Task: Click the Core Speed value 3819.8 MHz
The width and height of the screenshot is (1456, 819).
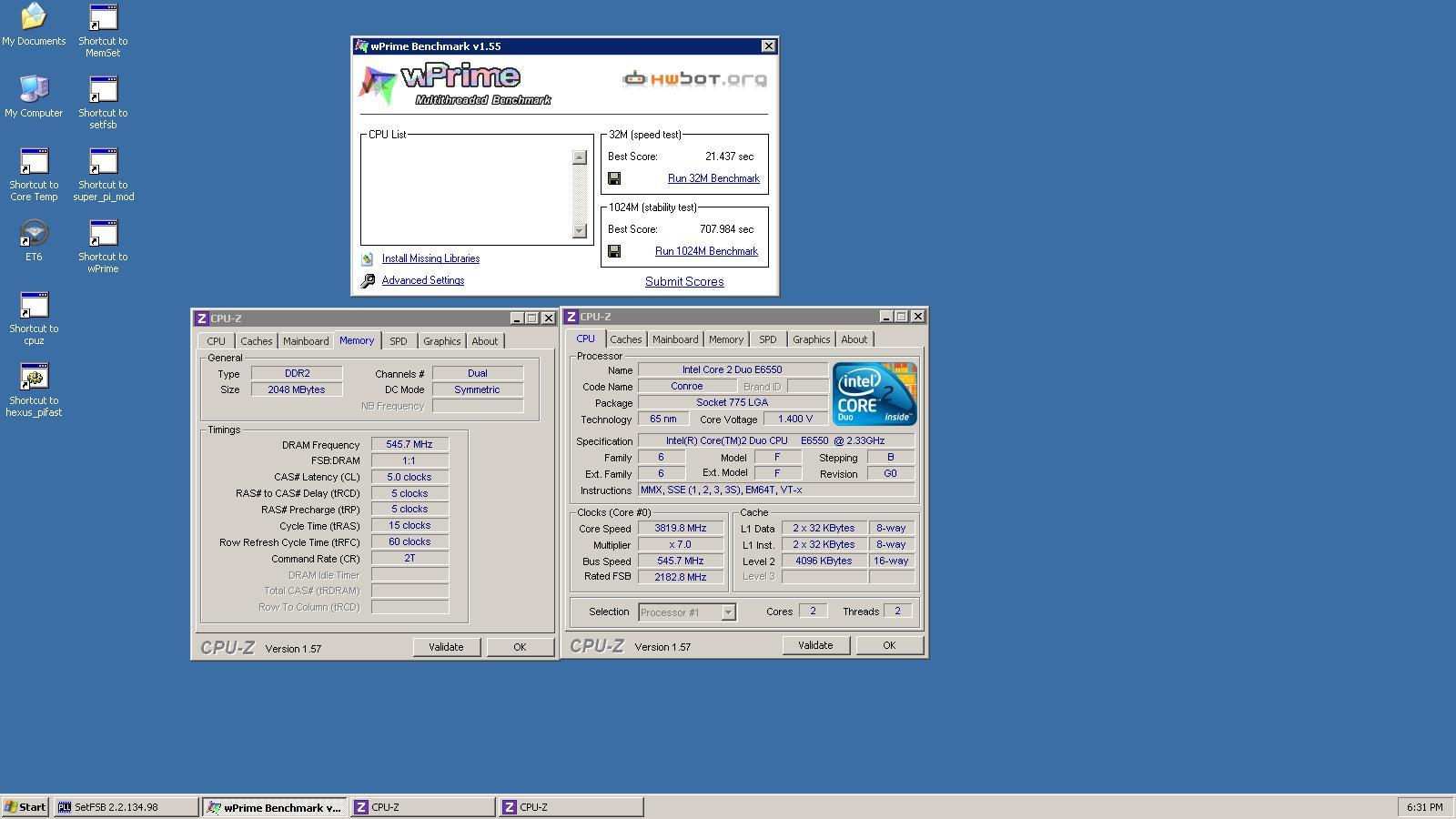Action: pos(680,528)
